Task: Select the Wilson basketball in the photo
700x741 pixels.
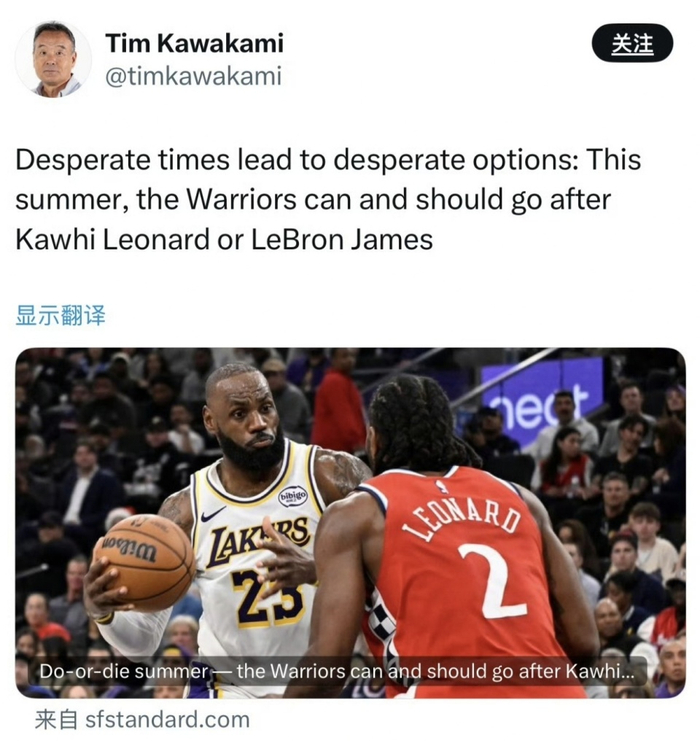Action: coord(145,561)
